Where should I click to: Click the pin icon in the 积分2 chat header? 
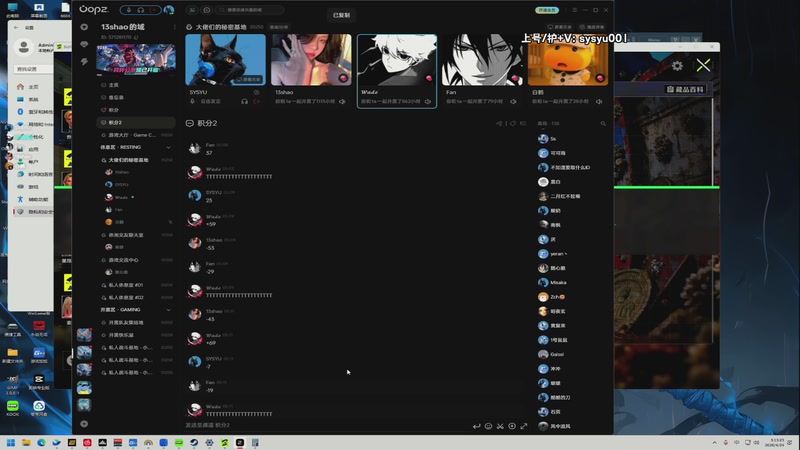point(513,123)
